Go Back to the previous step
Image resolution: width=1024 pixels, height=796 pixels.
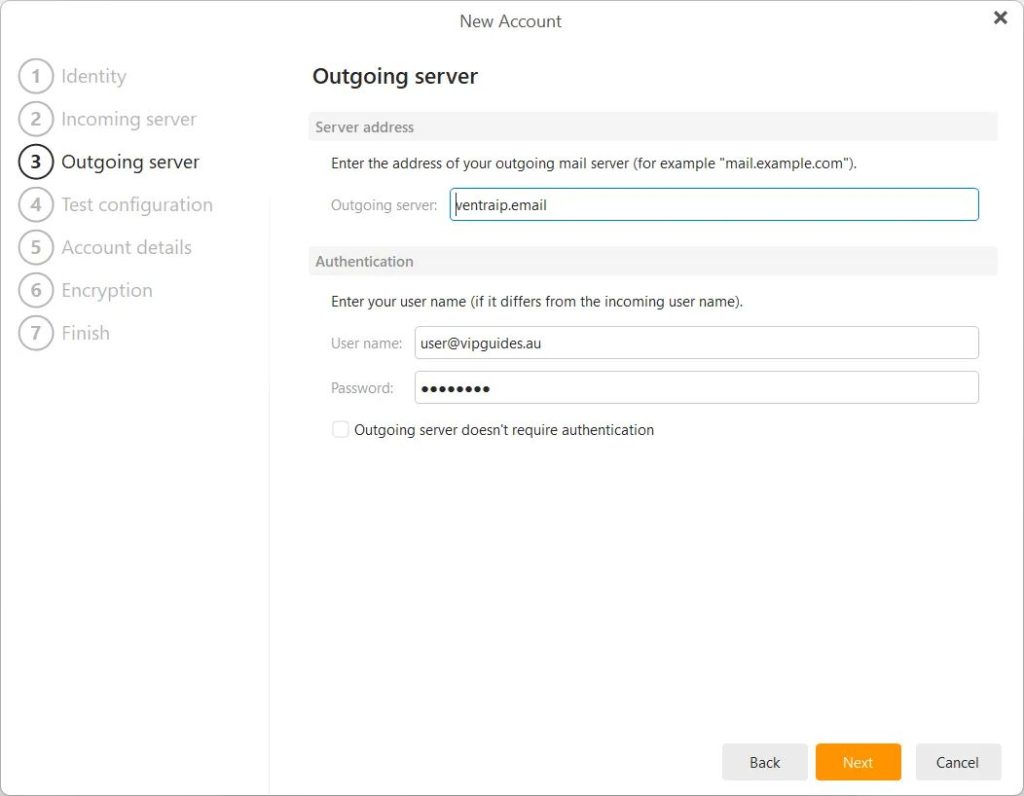click(764, 762)
